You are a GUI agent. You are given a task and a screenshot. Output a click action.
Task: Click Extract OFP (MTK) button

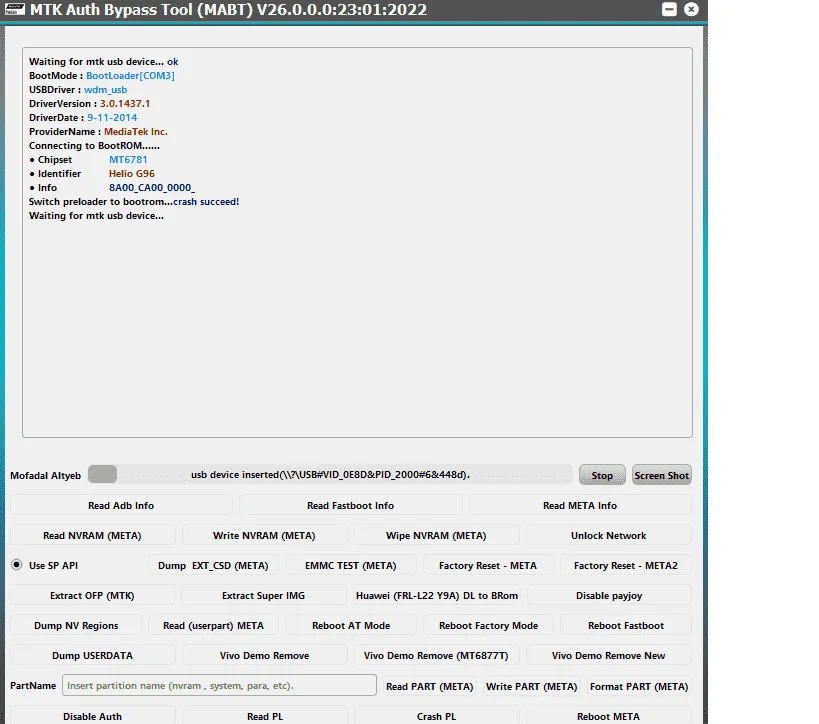pyautogui.click(x=92, y=595)
